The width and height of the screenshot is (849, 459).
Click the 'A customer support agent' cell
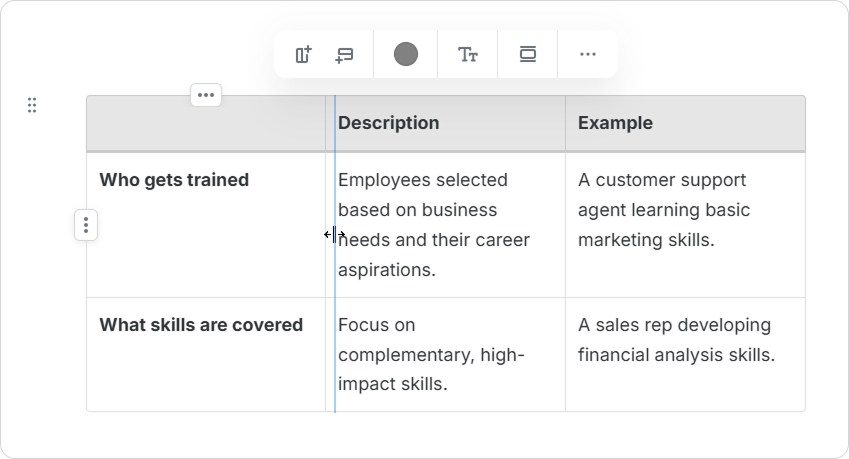point(685,195)
